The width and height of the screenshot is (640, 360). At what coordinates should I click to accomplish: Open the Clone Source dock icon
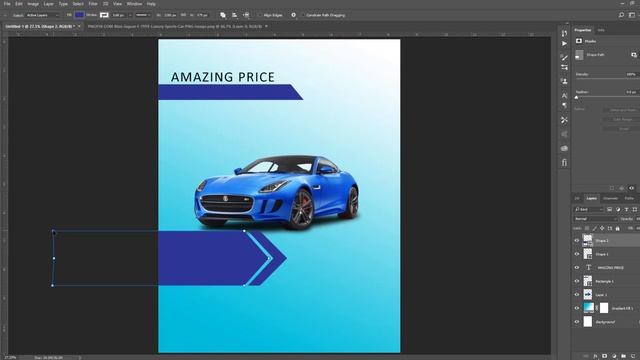coord(564,81)
